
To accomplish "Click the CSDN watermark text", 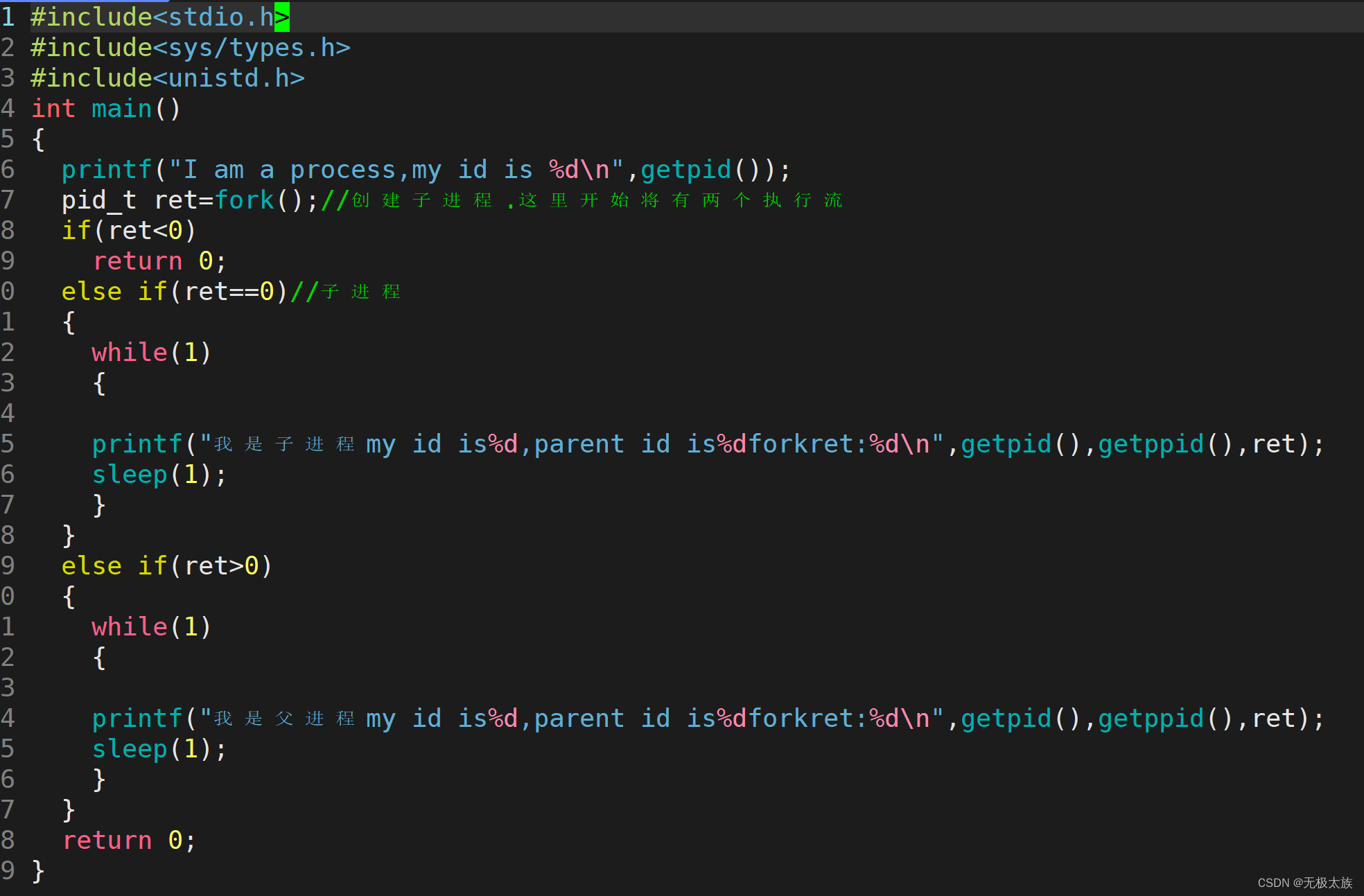I will (x=1304, y=883).
